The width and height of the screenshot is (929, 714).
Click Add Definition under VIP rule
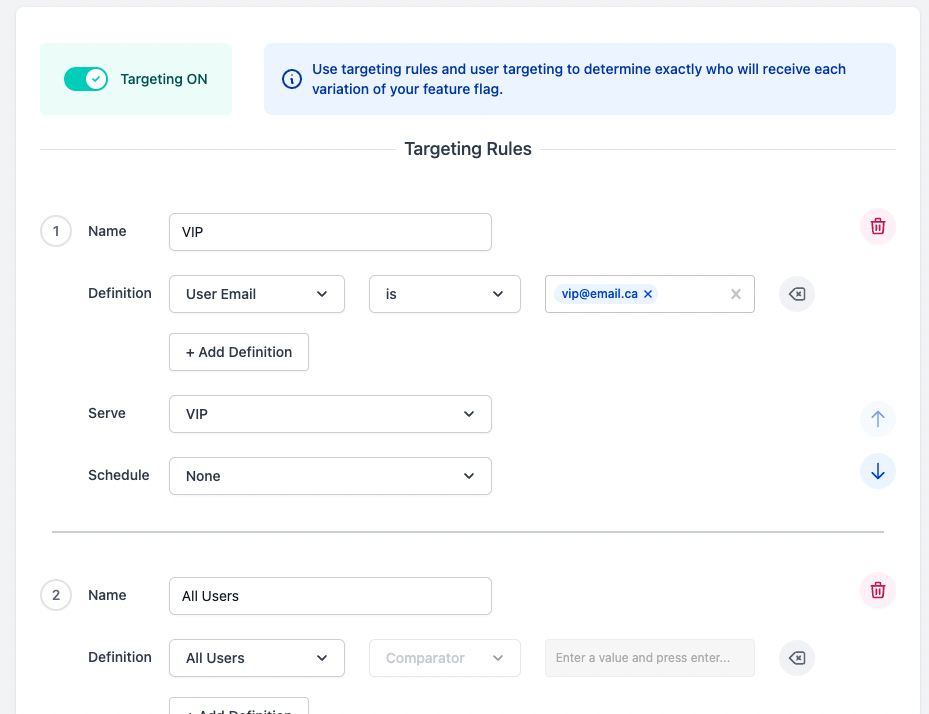pyautogui.click(x=239, y=352)
